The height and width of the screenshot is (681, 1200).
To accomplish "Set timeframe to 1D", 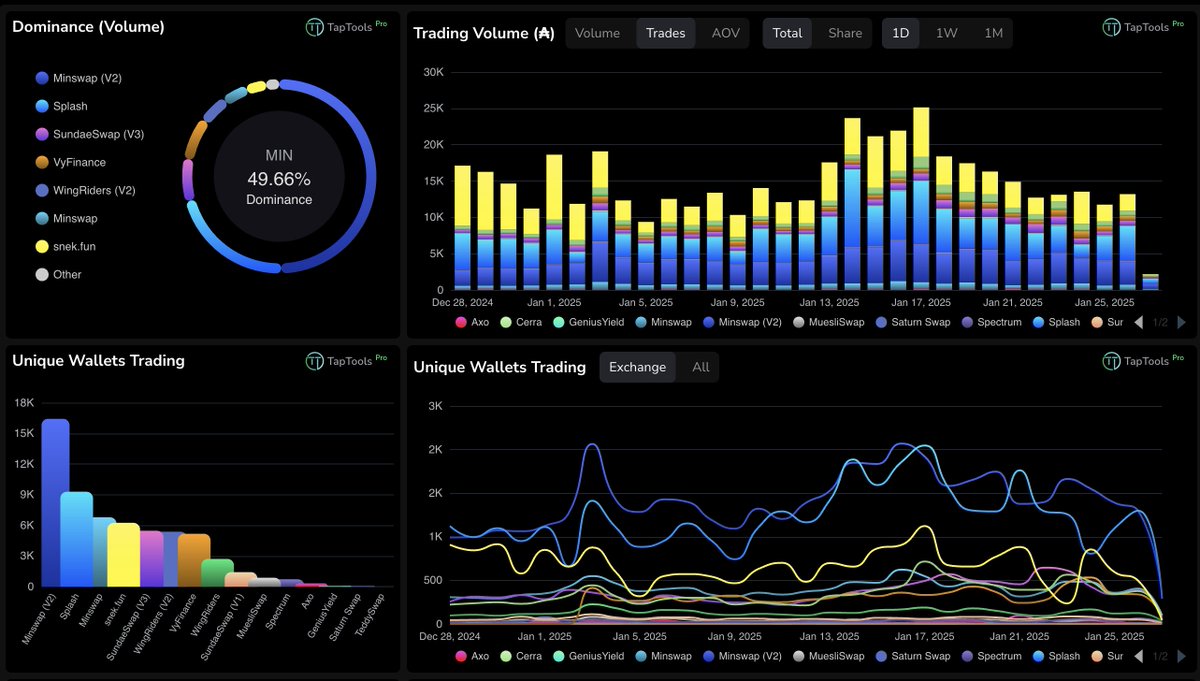I will [901, 33].
